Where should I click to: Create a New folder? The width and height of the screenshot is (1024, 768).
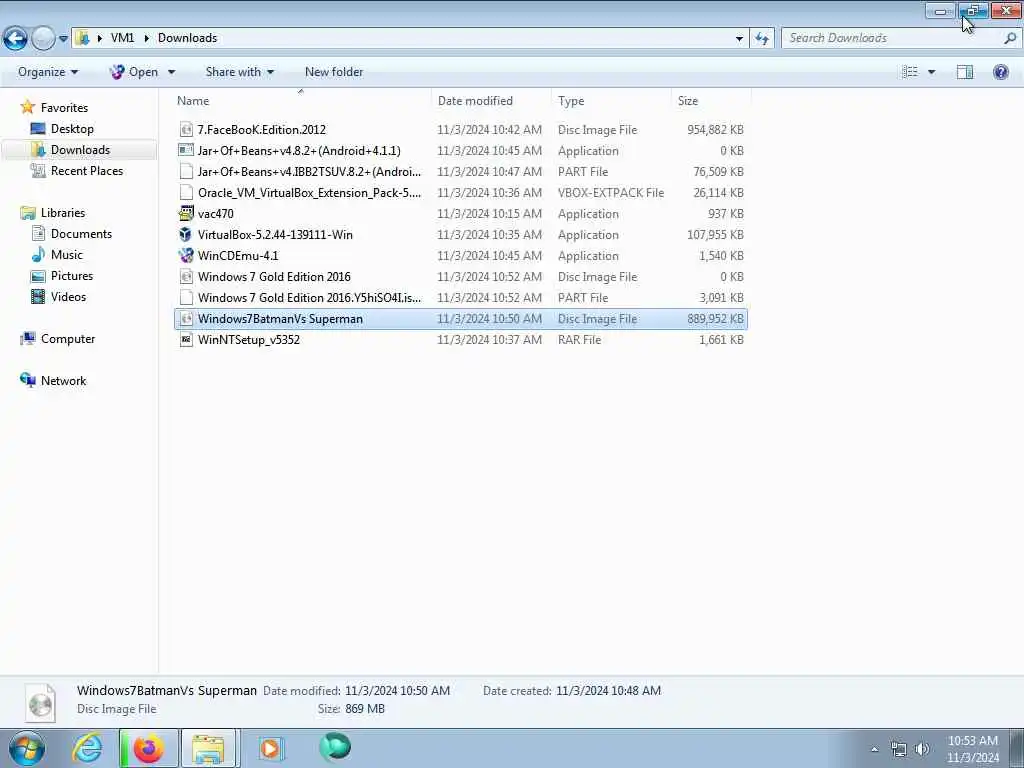334,72
